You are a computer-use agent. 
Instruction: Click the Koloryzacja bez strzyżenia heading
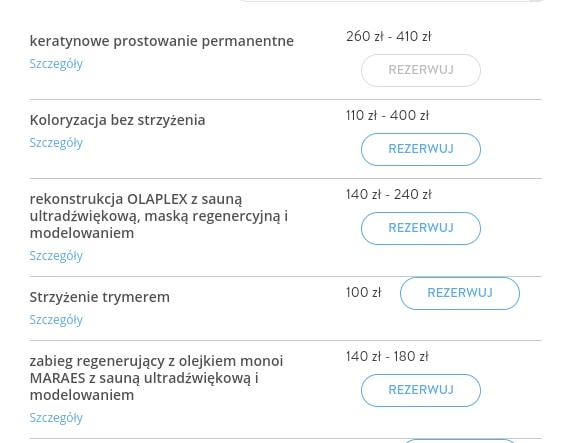pyautogui.click(x=118, y=120)
